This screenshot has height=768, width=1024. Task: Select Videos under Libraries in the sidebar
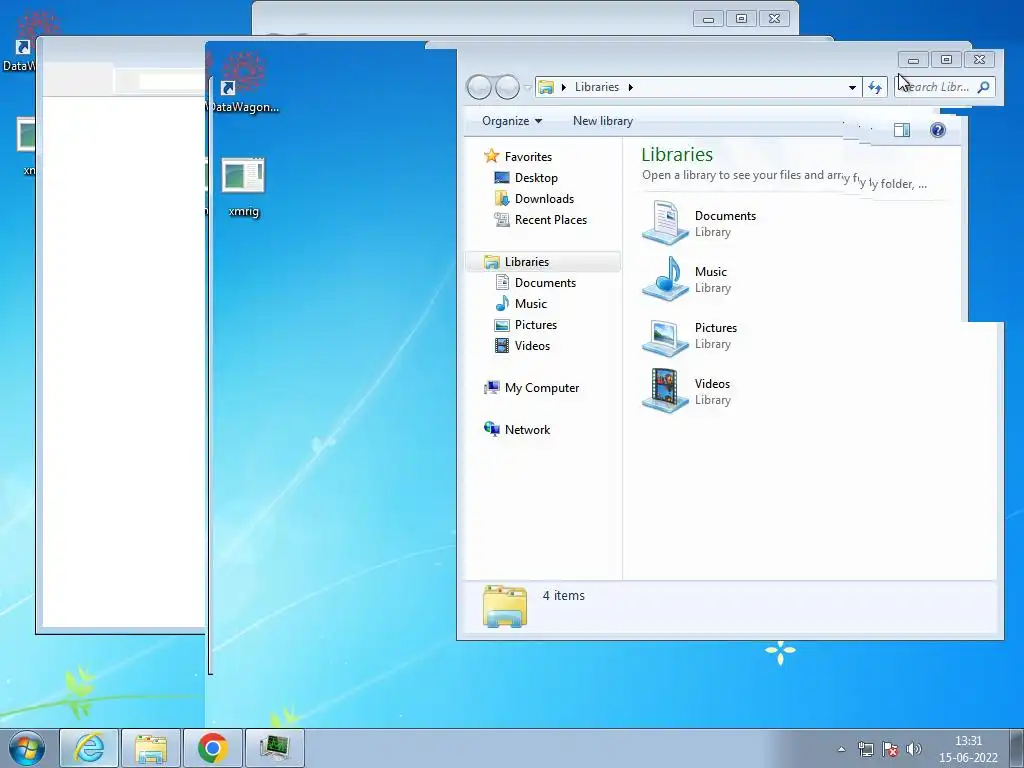(522, 345)
